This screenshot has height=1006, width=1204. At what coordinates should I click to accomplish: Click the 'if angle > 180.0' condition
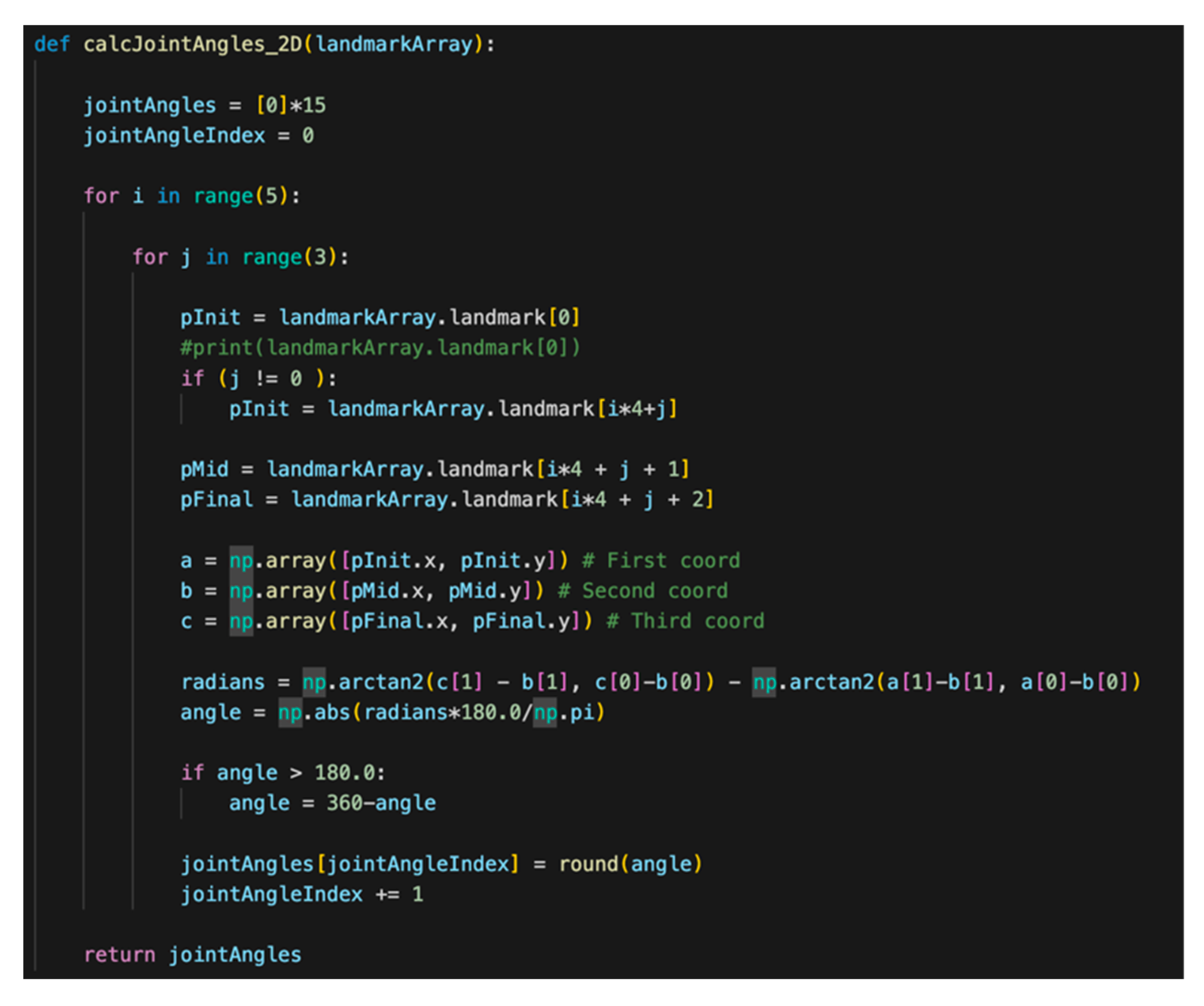click(x=283, y=773)
